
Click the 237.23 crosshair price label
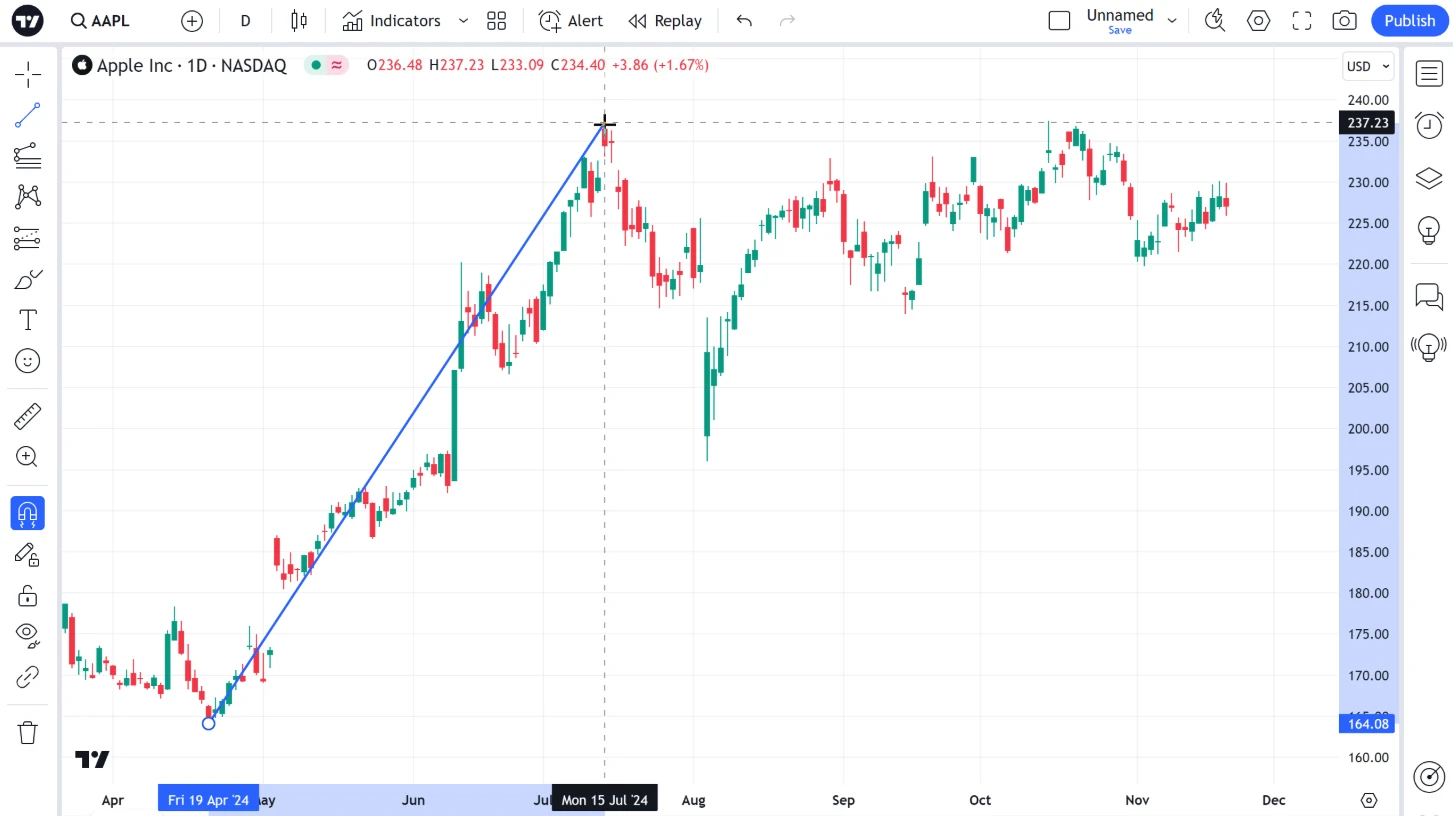pyautogui.click(x=1367, y=123)
